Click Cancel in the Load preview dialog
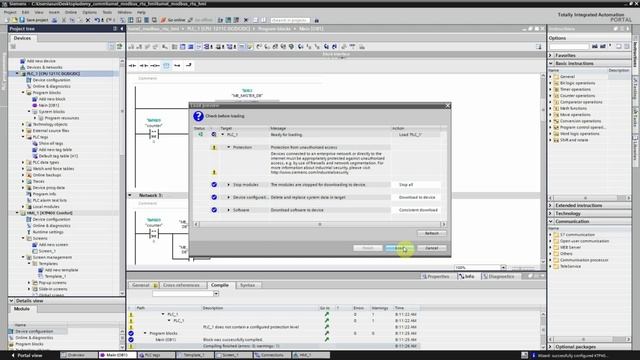This screenshot has height=360, width=640. pyautogui.click(x=431, y=248)
